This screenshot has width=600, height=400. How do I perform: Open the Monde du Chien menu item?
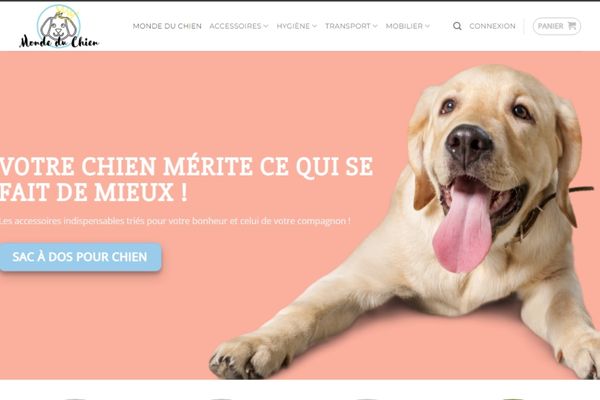[167, 26]
